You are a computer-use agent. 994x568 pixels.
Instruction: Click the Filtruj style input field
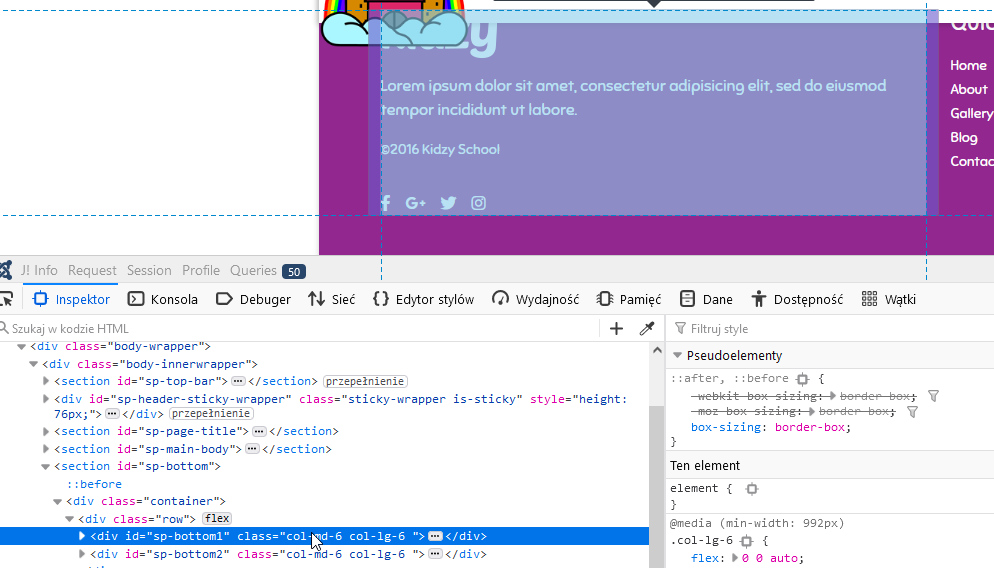point(830,329)
